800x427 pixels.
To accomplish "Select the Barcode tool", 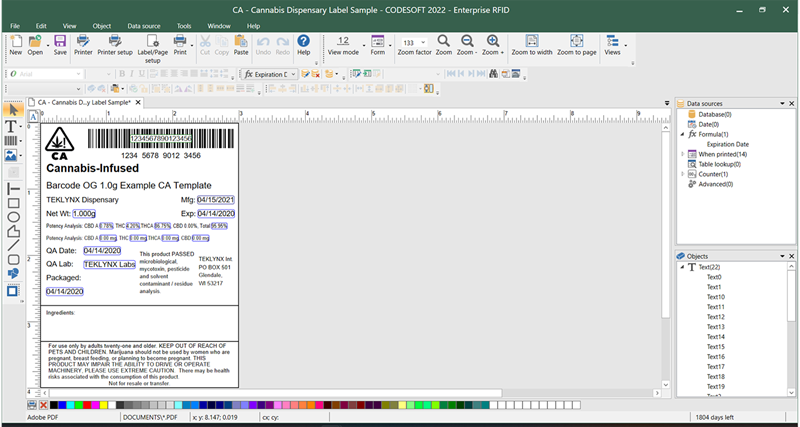I will (11, 140).
